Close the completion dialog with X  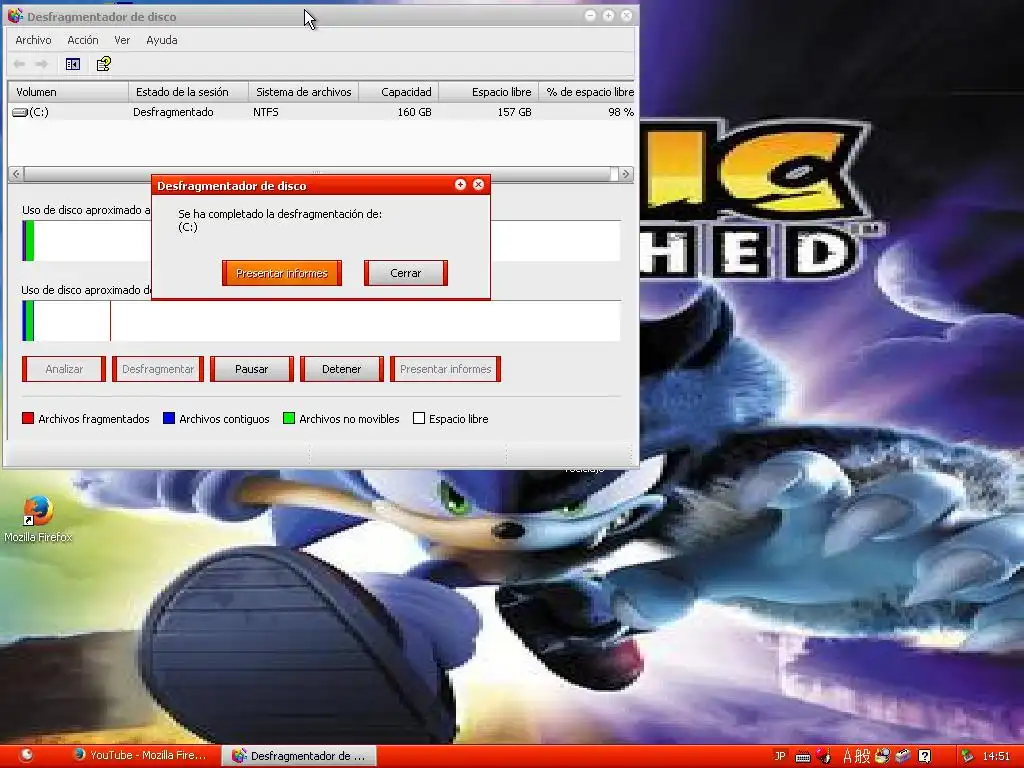[x=479, y=185]
